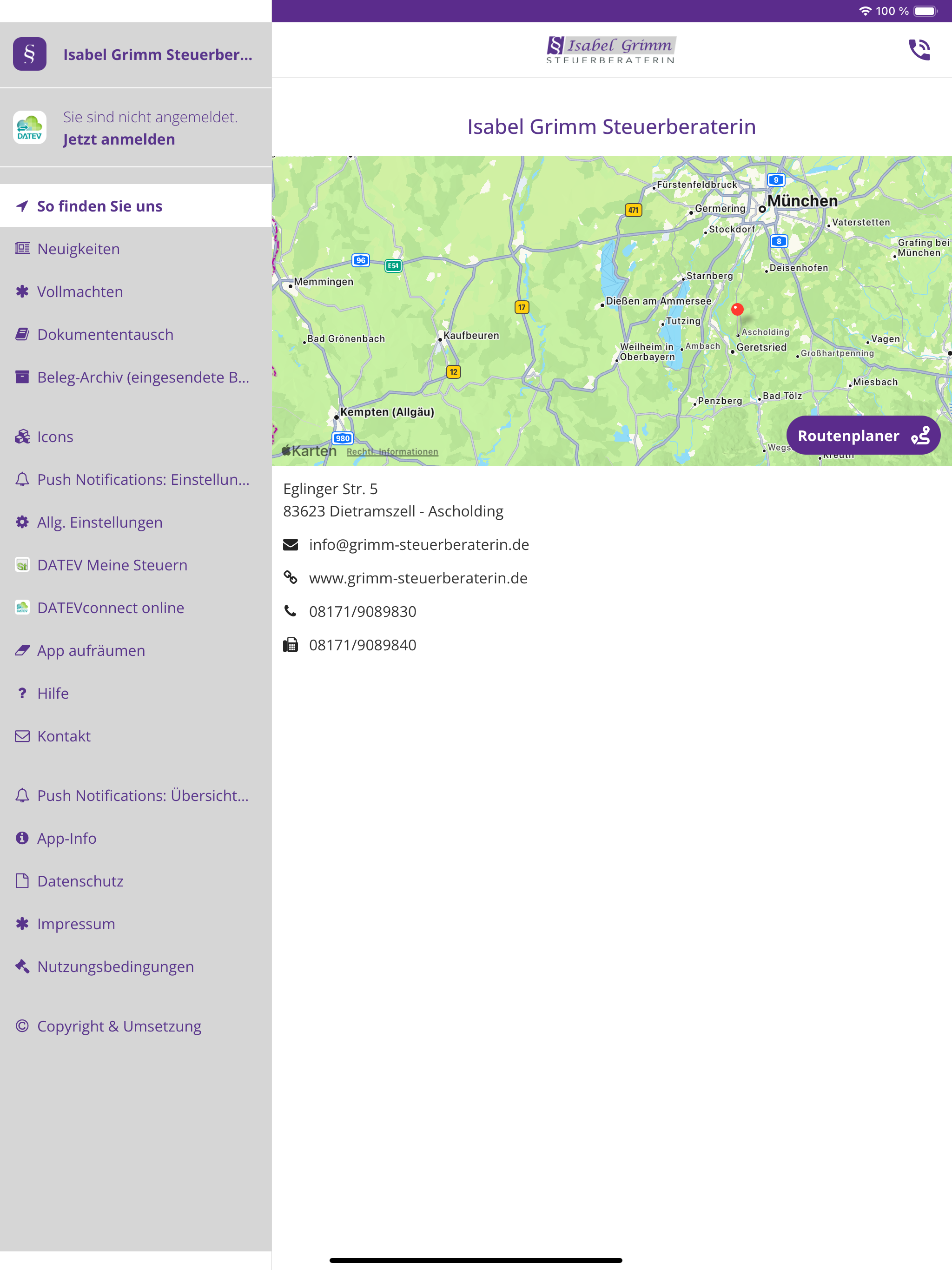Viewport: 952px width, 1270px height.
Task: Tap the address Eglinger Str. 5
Action: 330,489
